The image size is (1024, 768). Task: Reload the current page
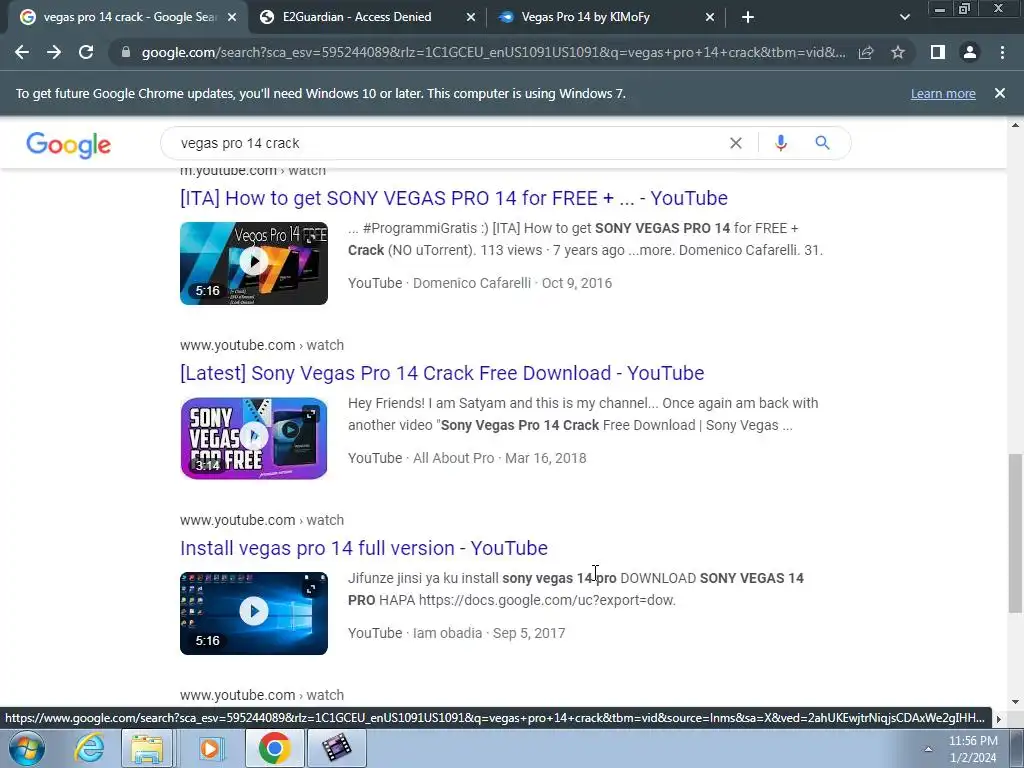click(86, 52)
